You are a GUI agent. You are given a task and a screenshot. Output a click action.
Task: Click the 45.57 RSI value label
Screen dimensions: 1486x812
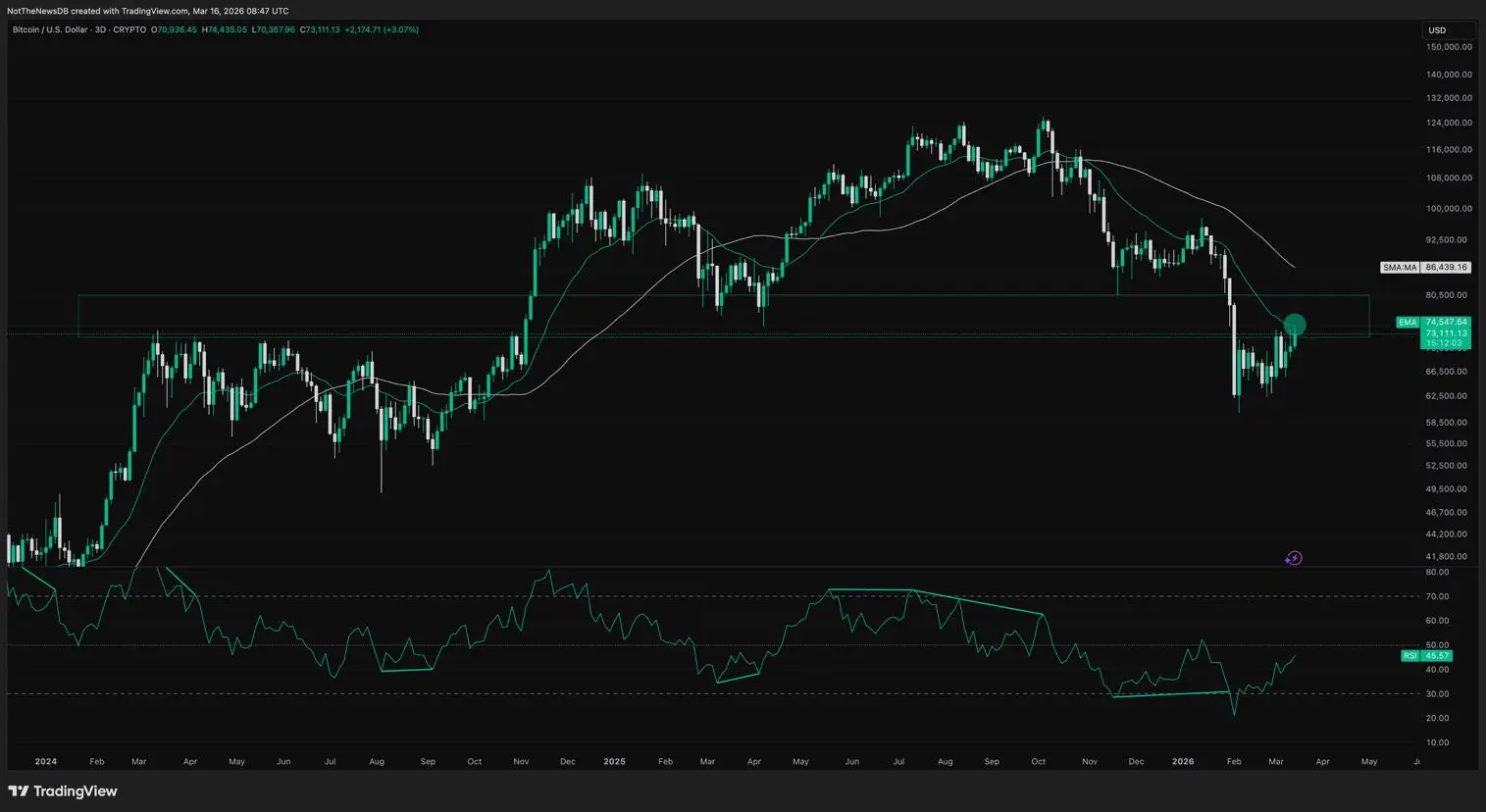(x=1437, y=656)
